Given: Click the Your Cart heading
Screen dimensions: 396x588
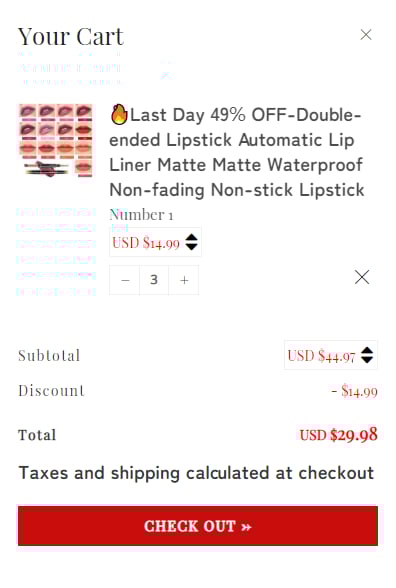Looking at the screenshot, I should (71, 37).
